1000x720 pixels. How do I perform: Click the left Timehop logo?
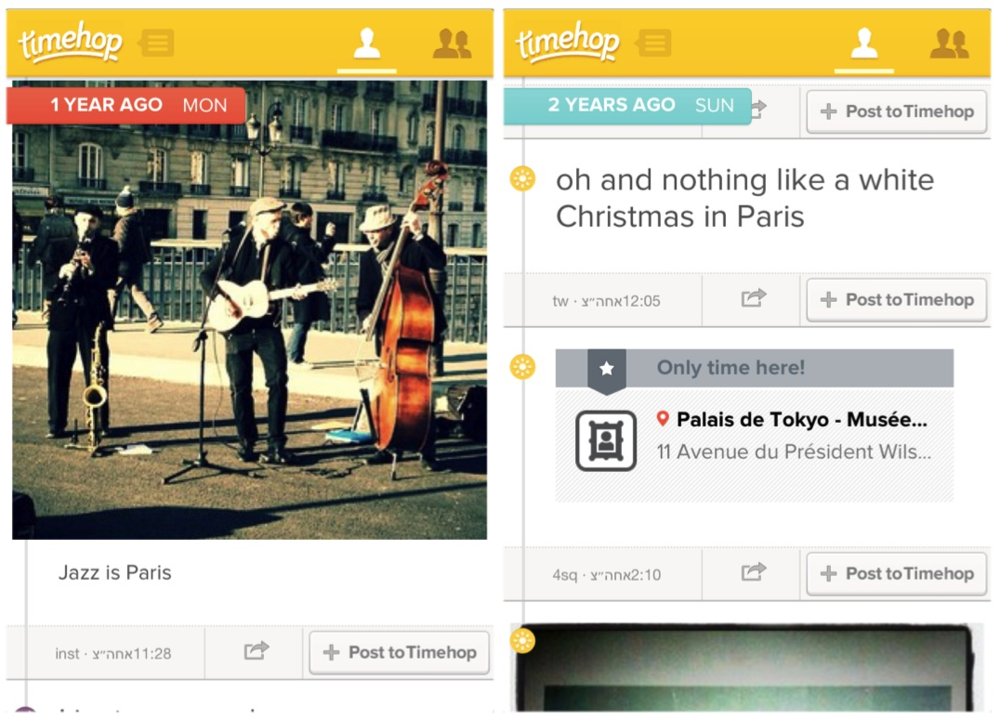point(70,43)
